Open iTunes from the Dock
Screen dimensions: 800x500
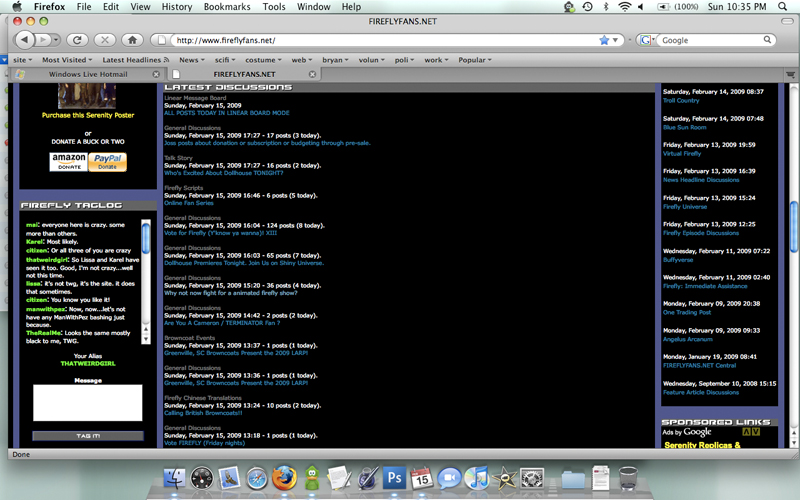[477, 478]
